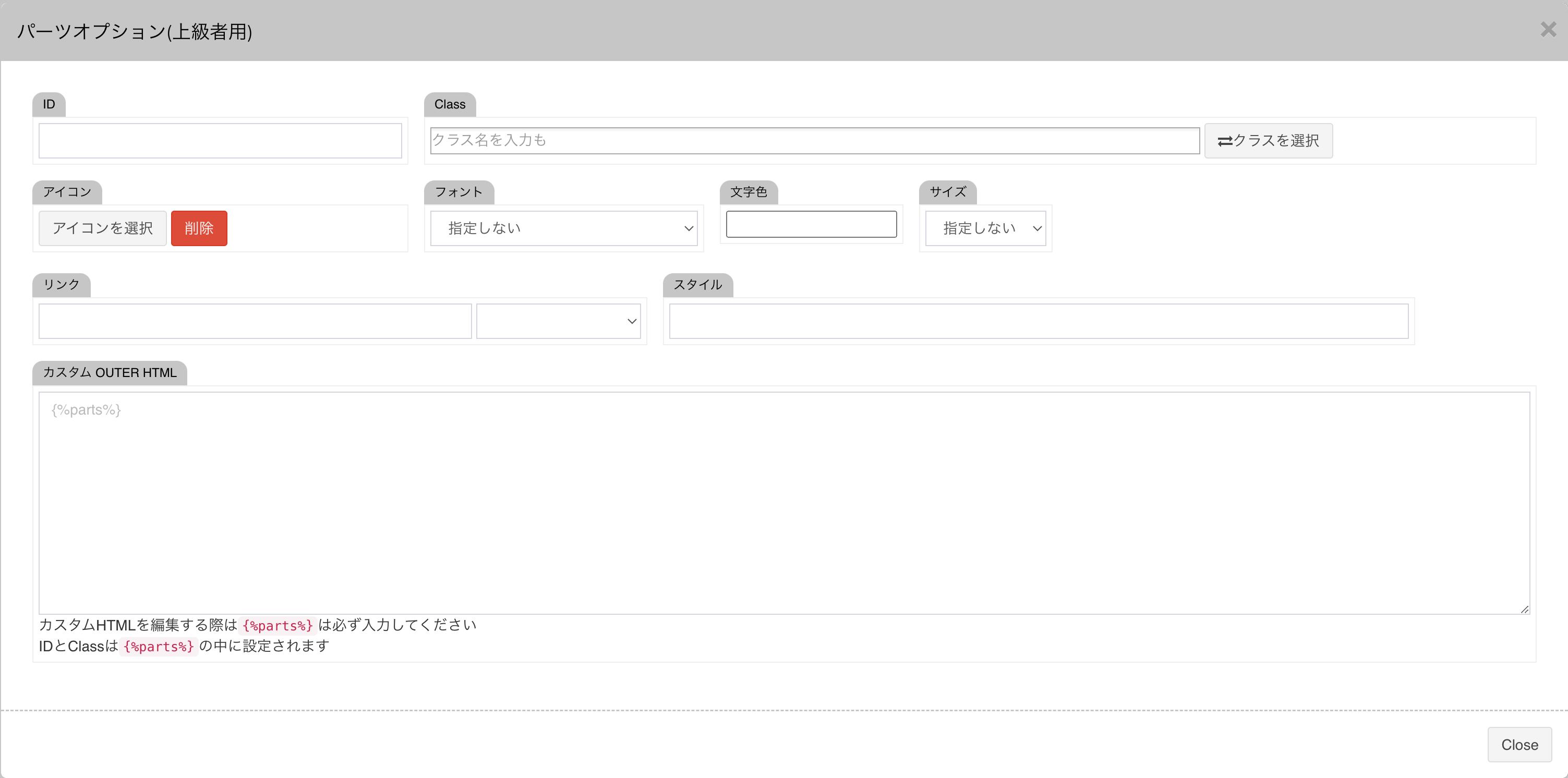This screenshot has height=778, width=1568.
Task: Click the {%parts%} code in IDとClass line
Action: pos(158,646)
